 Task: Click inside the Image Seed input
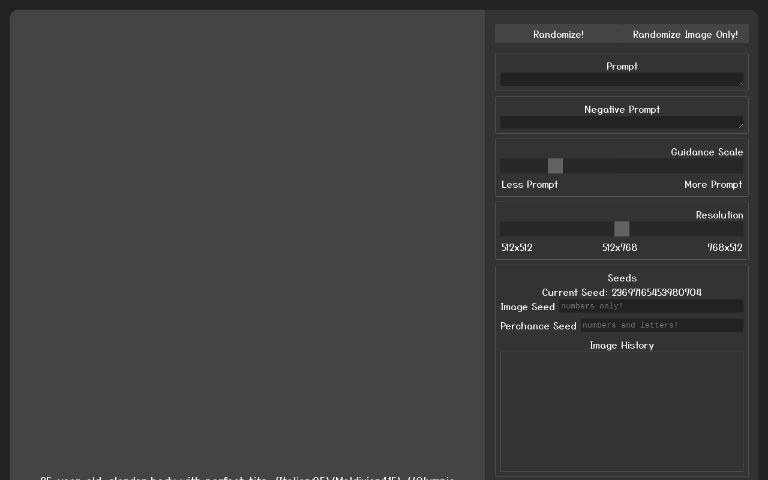pyautogui.click(x=650, y=306)
